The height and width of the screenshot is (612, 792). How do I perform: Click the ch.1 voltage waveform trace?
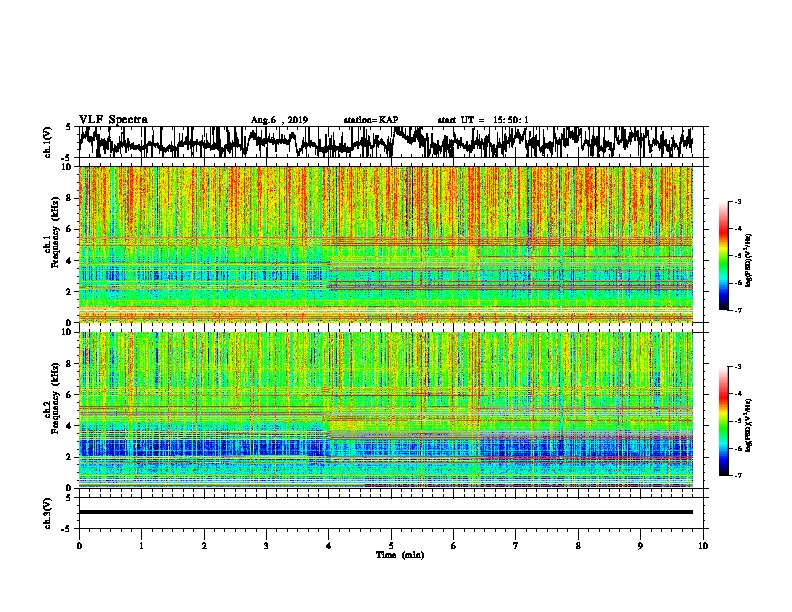point(385,142)
